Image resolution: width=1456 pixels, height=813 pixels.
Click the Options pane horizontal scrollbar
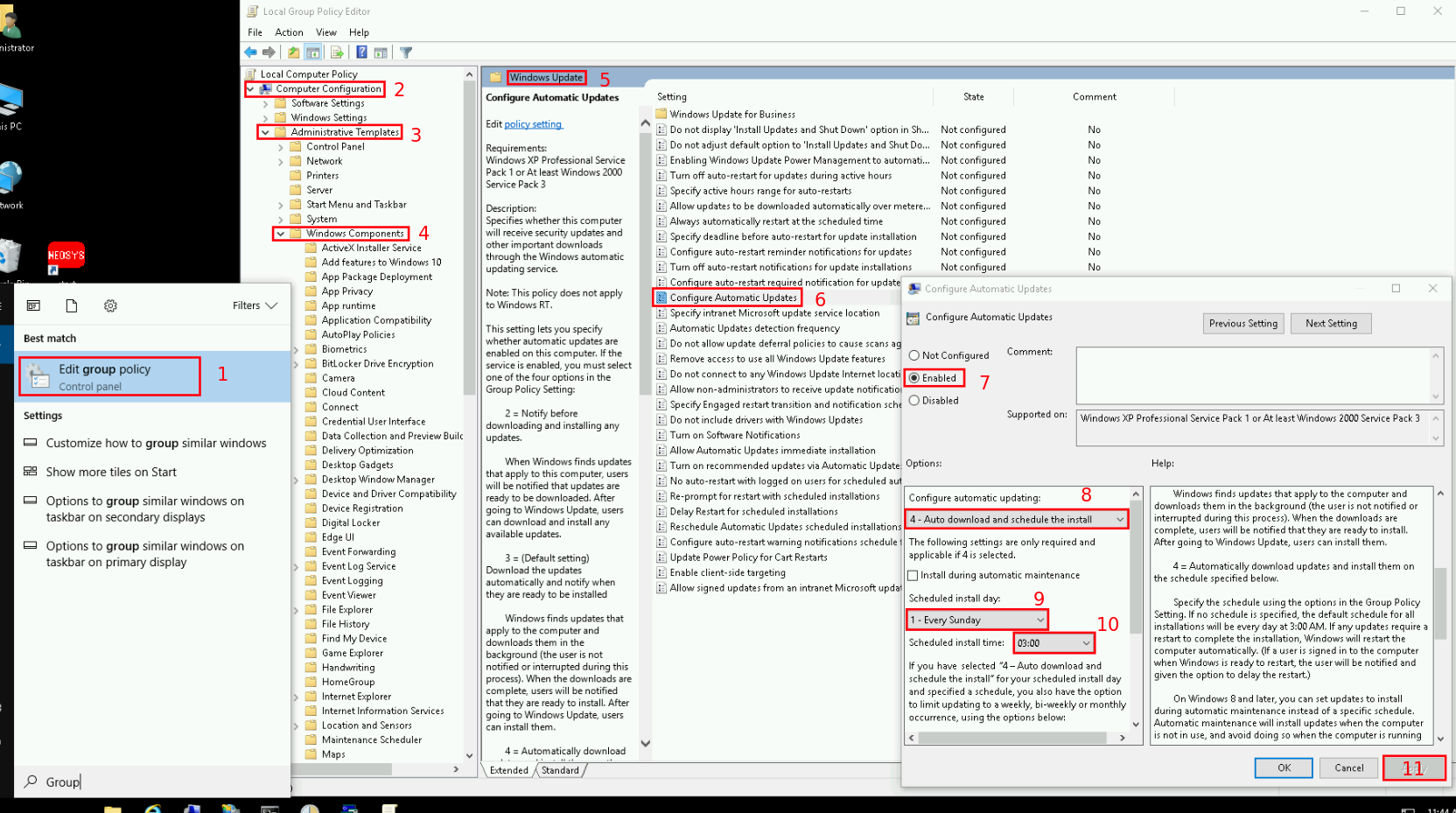pyautogui.click(x=1015, y=738)
